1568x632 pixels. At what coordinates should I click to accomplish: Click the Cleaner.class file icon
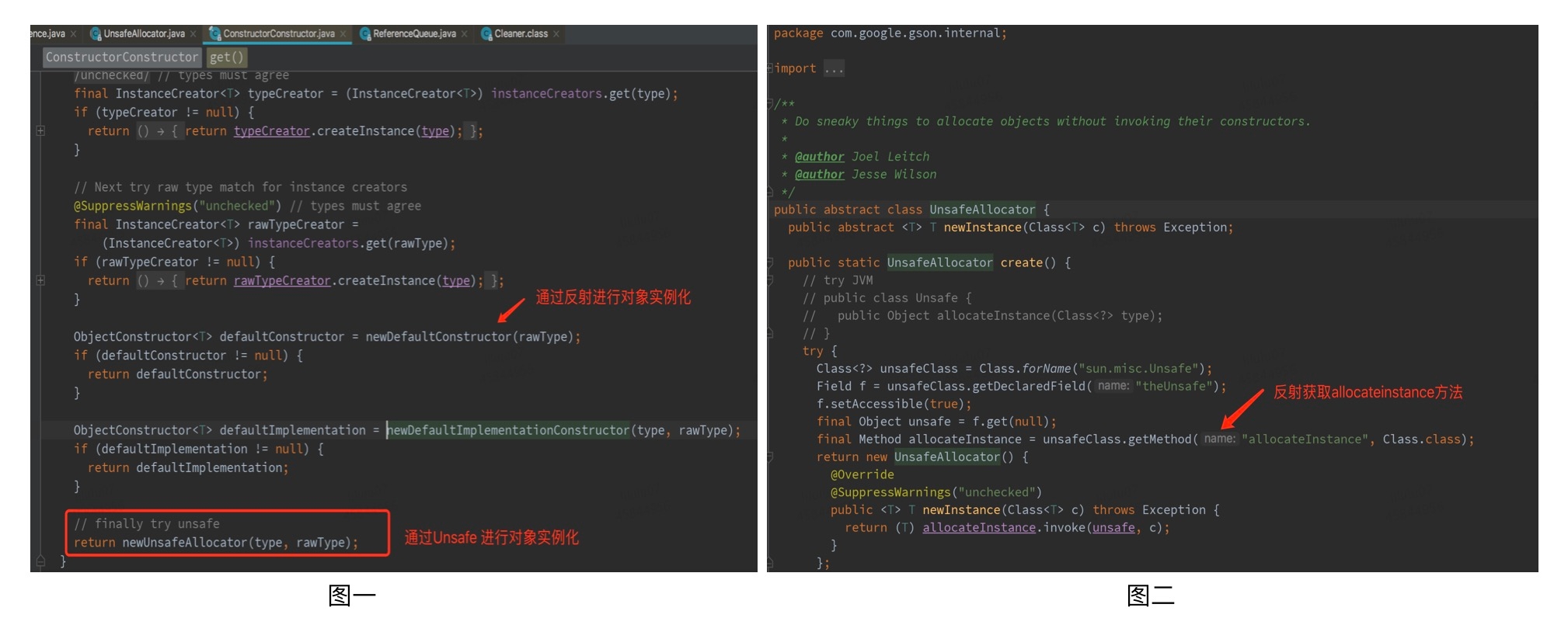[x=486, y=34]
